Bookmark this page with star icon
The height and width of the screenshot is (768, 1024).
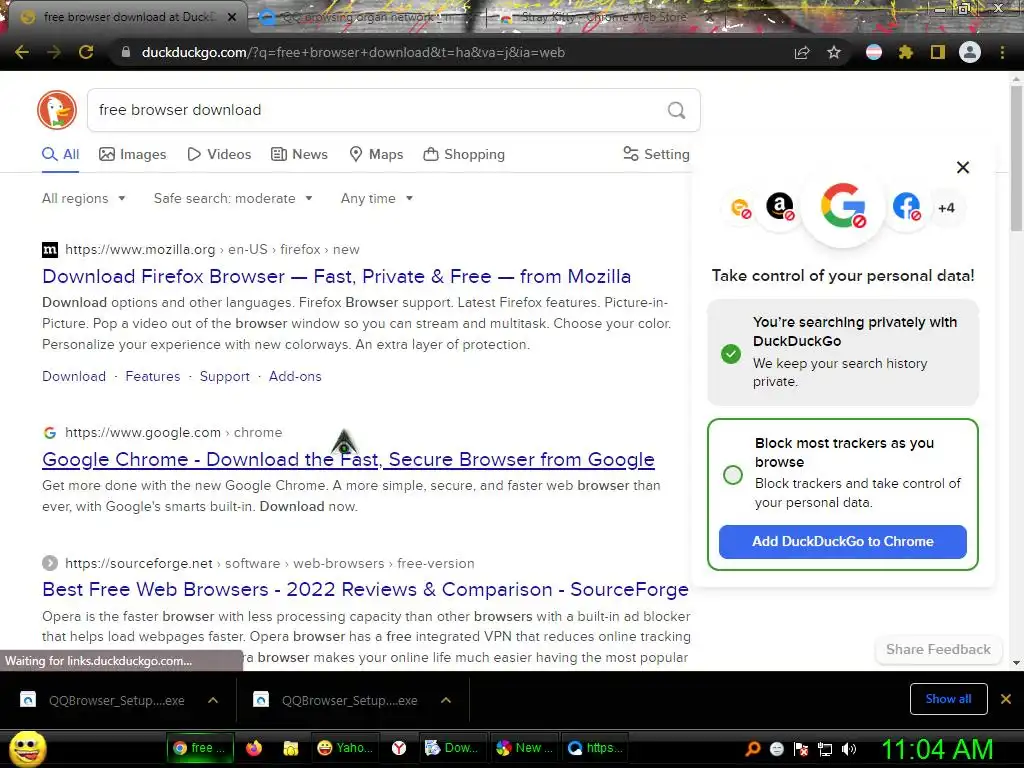pos(834,52)
